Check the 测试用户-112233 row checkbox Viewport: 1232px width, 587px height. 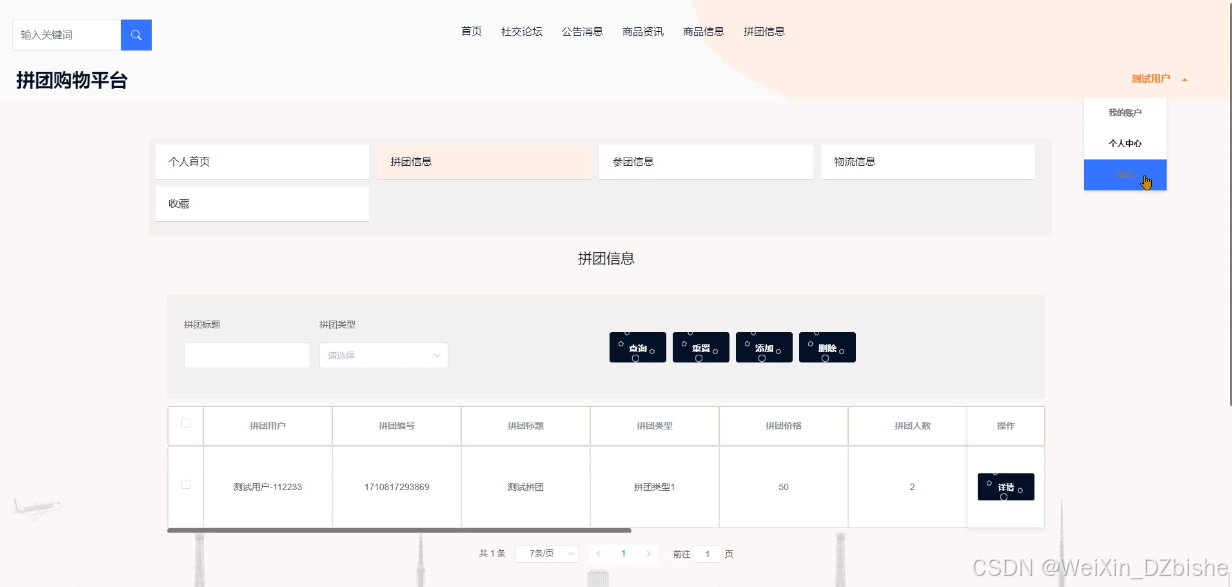[186, 484]
